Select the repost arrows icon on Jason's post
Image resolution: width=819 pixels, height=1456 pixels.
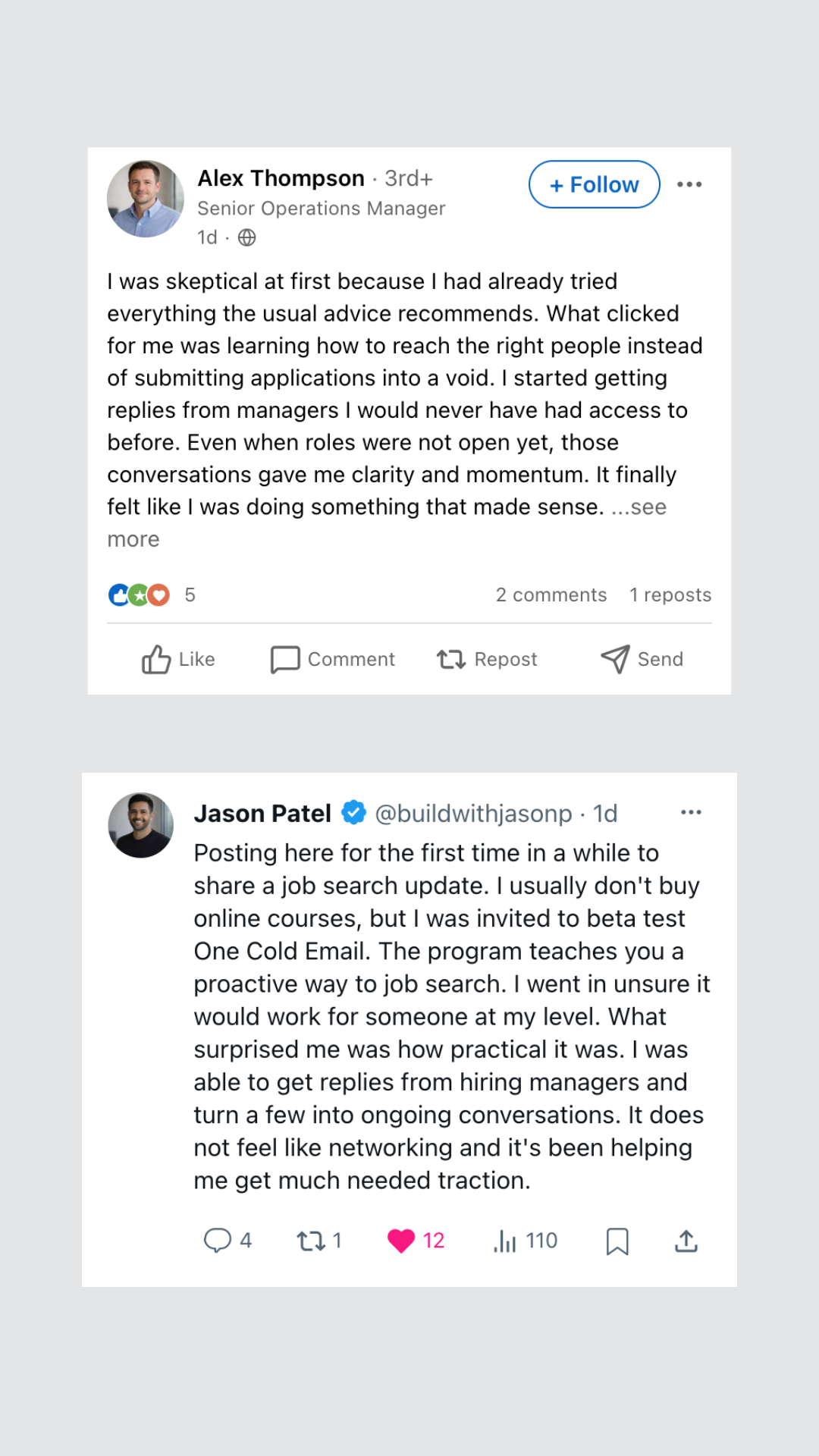click(312, 1241)
